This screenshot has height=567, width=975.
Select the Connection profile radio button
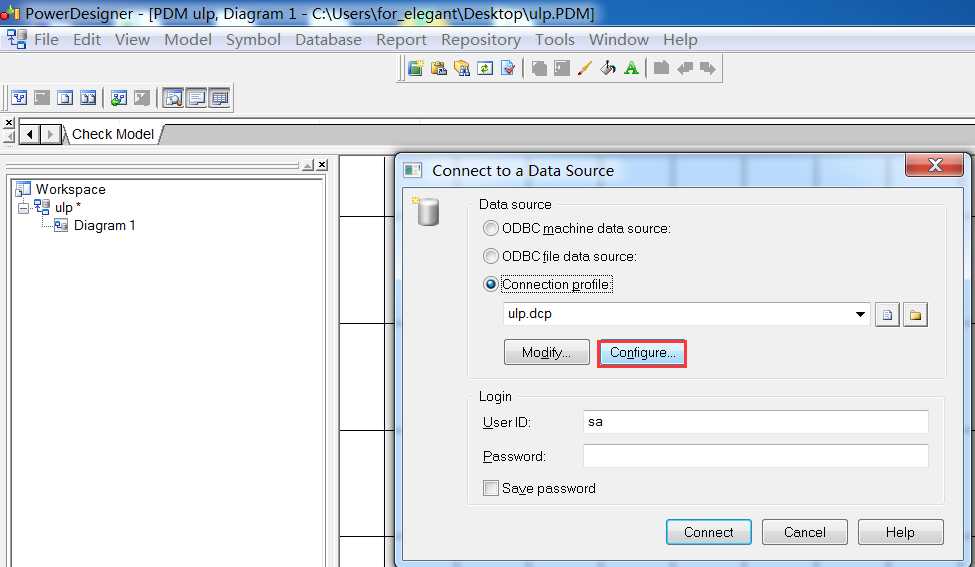point(491,284)
